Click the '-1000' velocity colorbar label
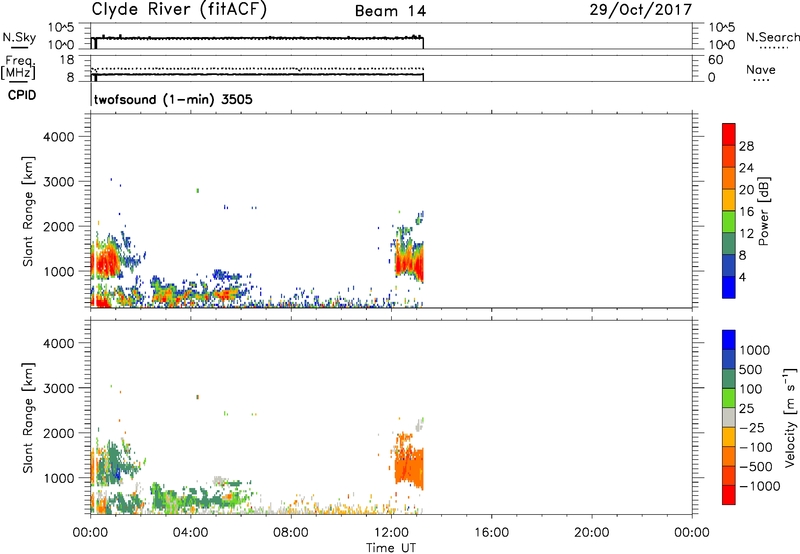The image size is (800, 554). tap(760, 486)
